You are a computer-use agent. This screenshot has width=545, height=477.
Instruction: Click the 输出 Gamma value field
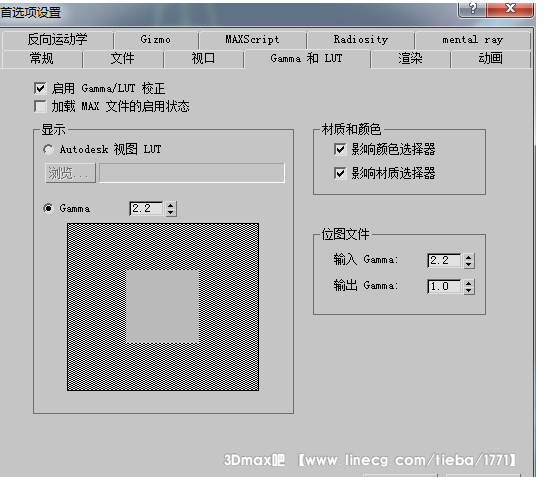coord(444,286)
